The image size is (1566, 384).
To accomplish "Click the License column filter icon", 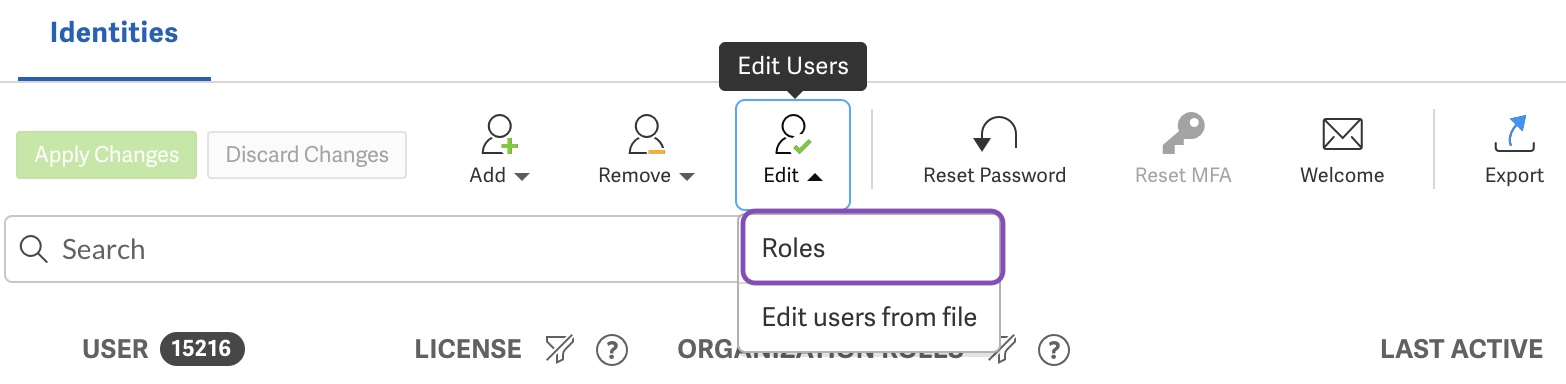I will [559, 349].
